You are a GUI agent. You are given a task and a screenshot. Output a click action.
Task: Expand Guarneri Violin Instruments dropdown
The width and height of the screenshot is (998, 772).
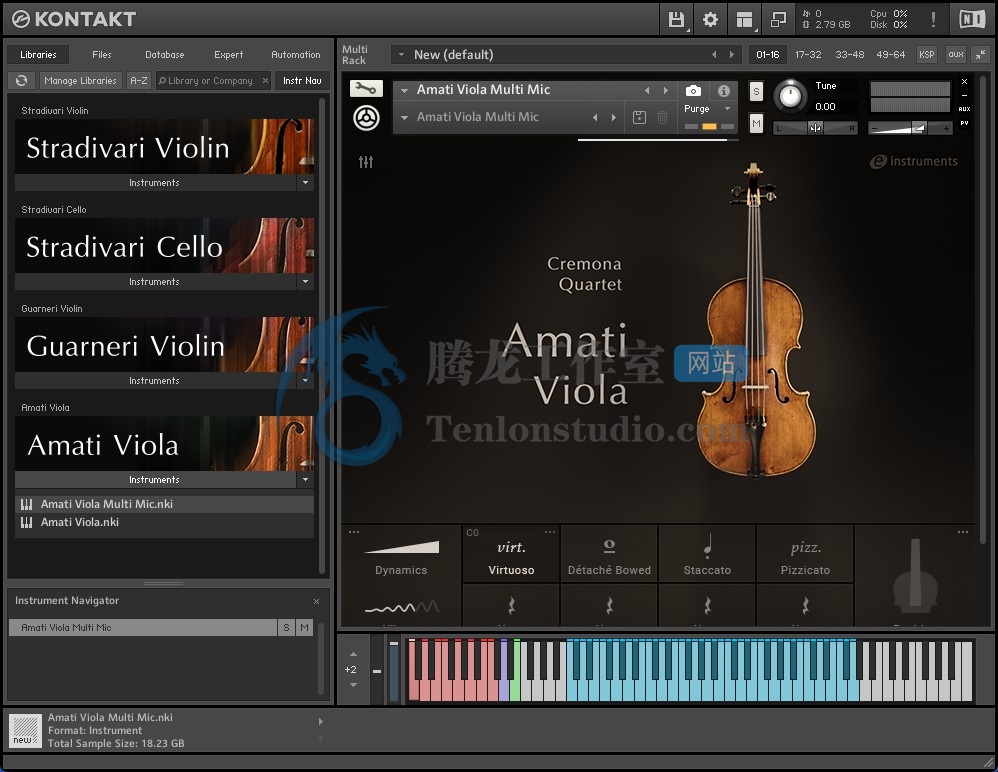[306, 381]
